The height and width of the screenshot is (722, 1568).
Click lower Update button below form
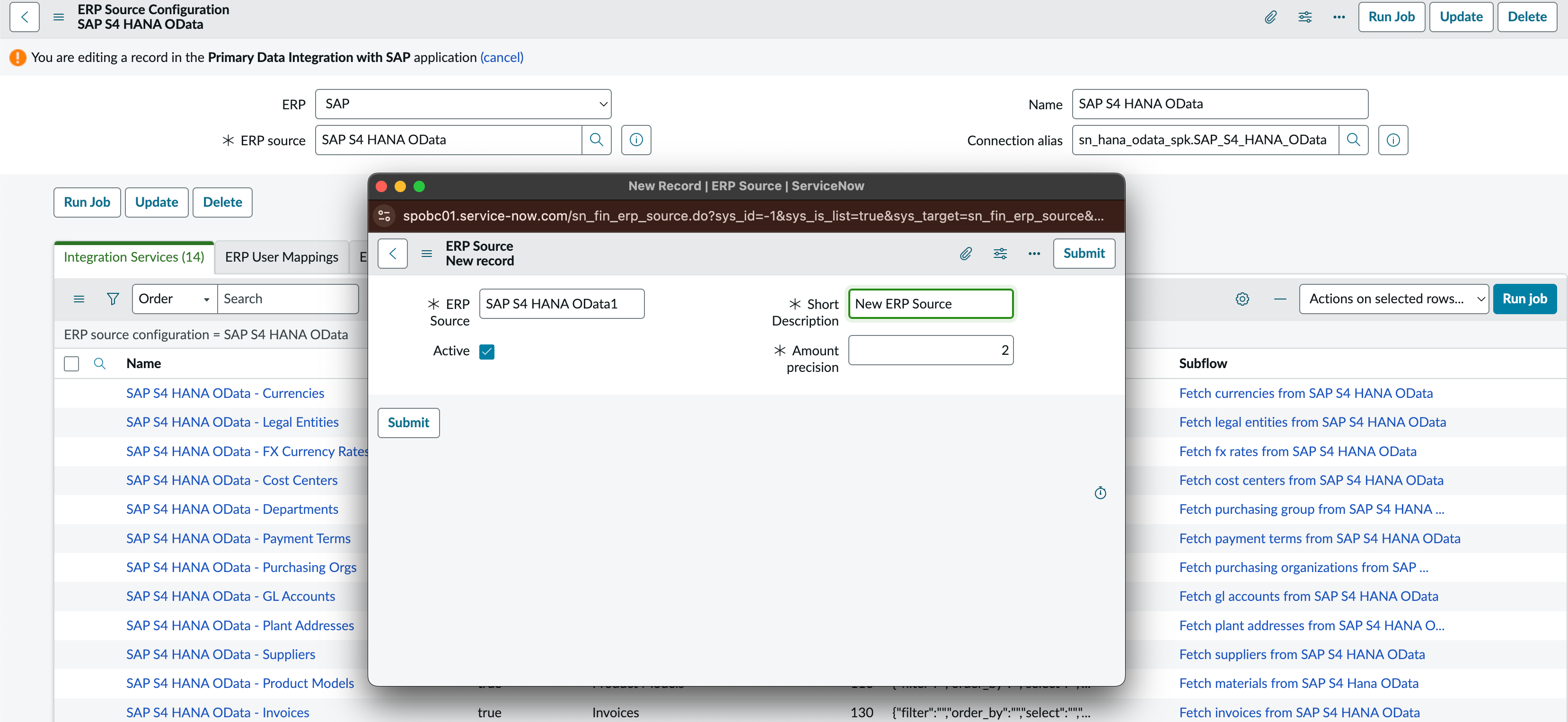(x=157, y=202)
